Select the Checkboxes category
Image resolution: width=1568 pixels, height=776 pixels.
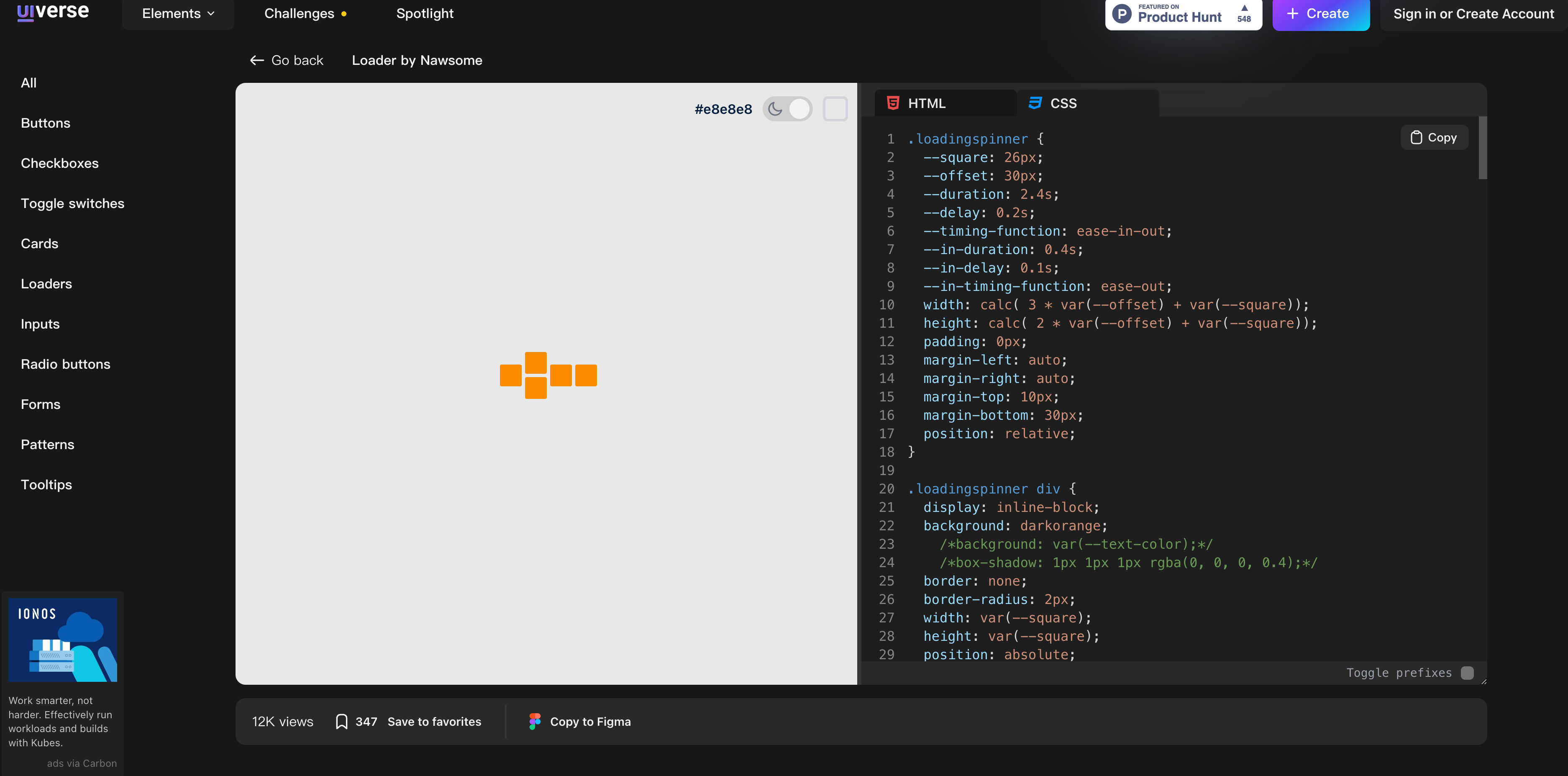point(60,163)
